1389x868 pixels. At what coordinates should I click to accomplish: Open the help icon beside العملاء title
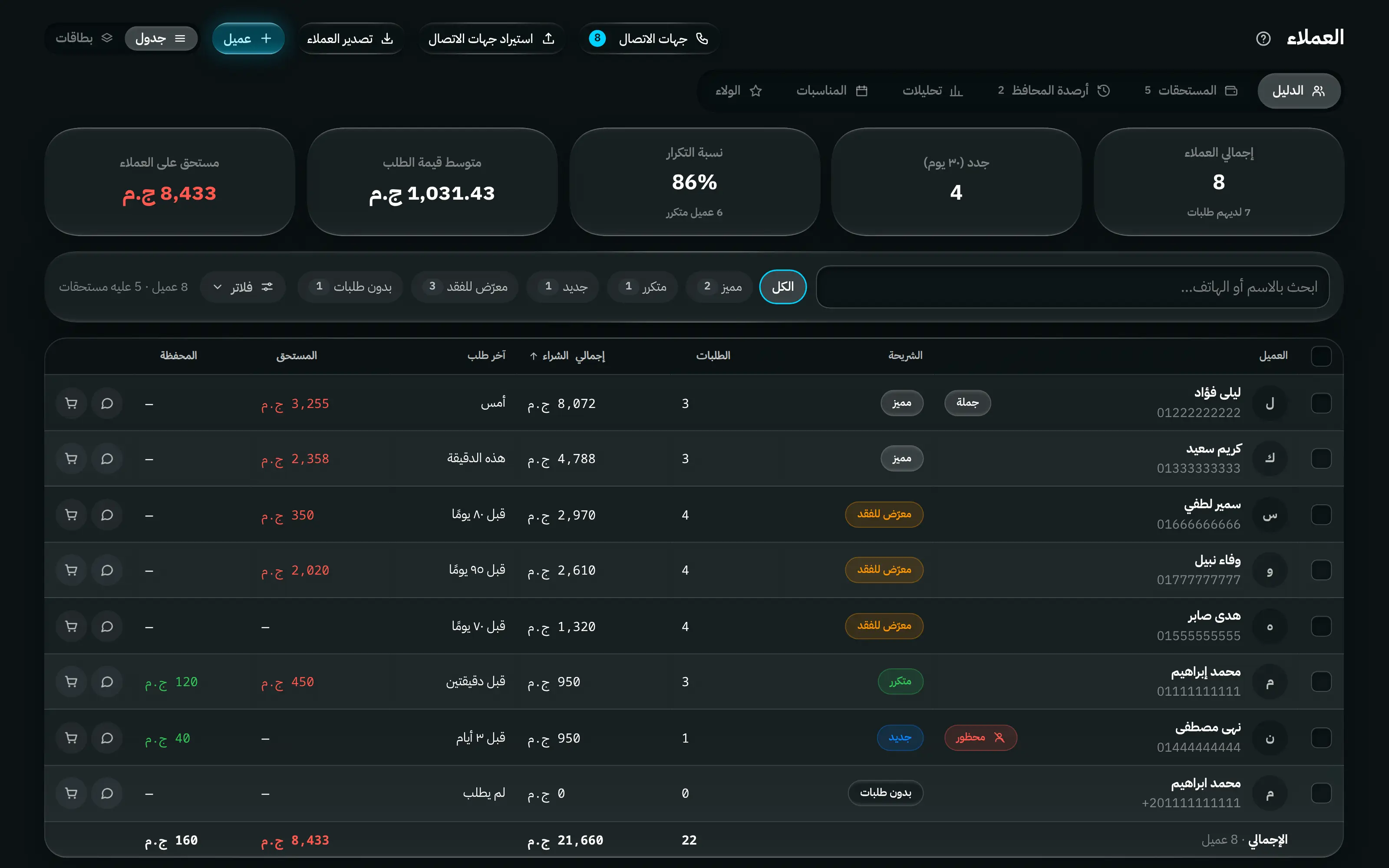click(x=1263, y=39)
